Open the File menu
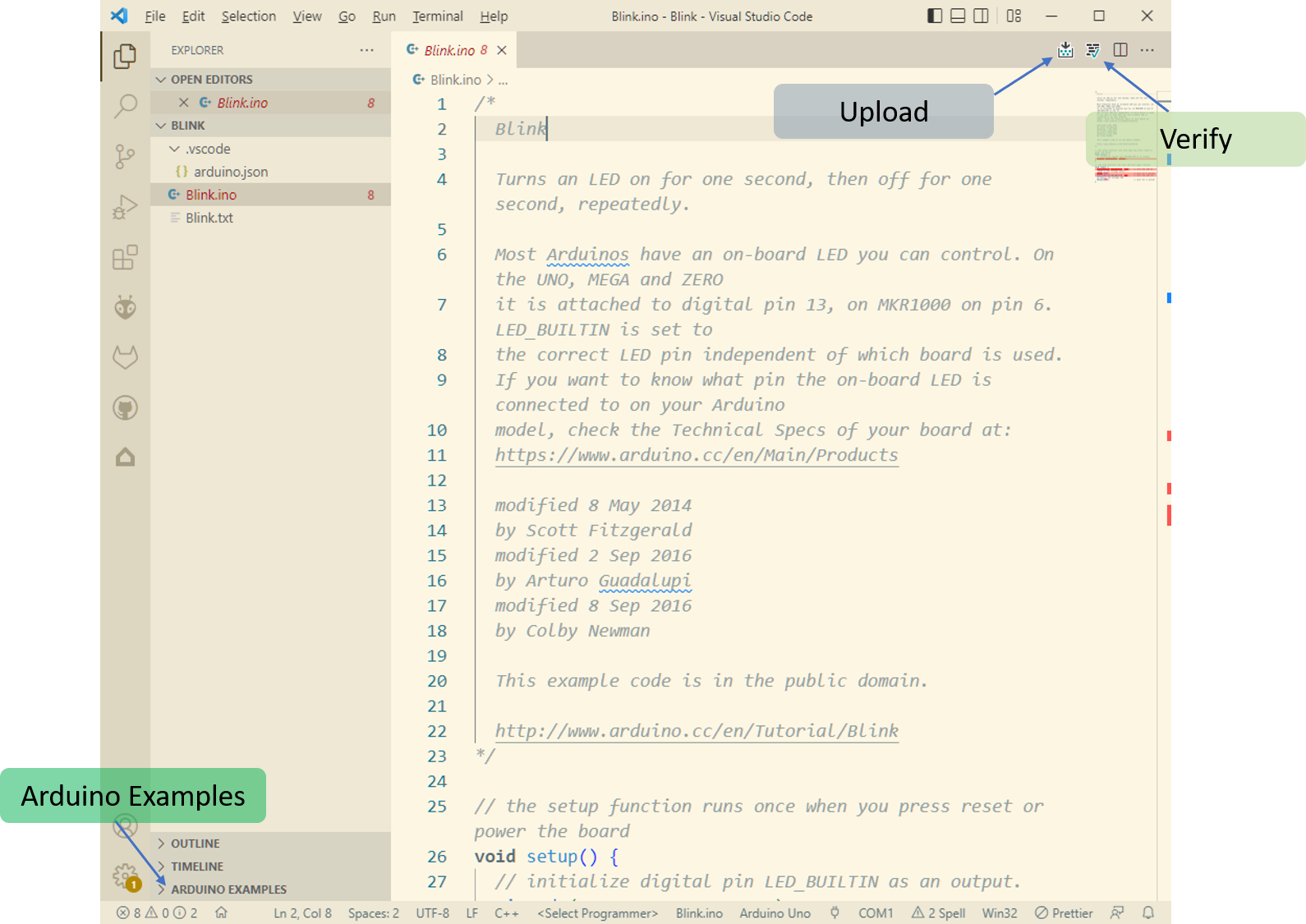This screenshot has width=1306, height=924. pyautogui.click(x=155, y=16)
